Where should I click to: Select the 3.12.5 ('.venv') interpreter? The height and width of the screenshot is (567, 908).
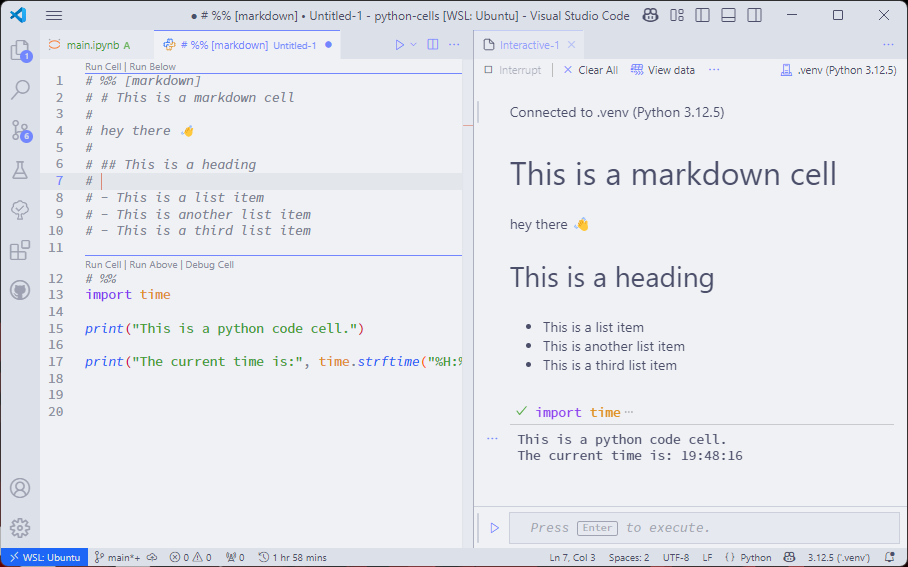pyautogui.click(x=839, y=558)
